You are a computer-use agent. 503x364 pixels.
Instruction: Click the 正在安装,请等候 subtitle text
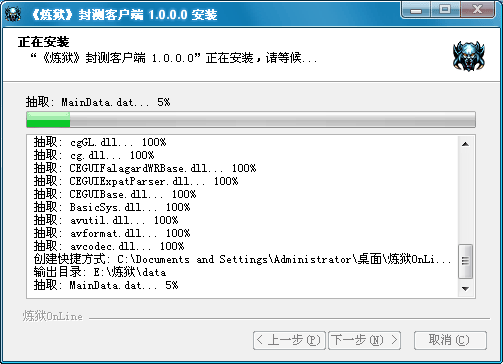[x=173, y=58]
